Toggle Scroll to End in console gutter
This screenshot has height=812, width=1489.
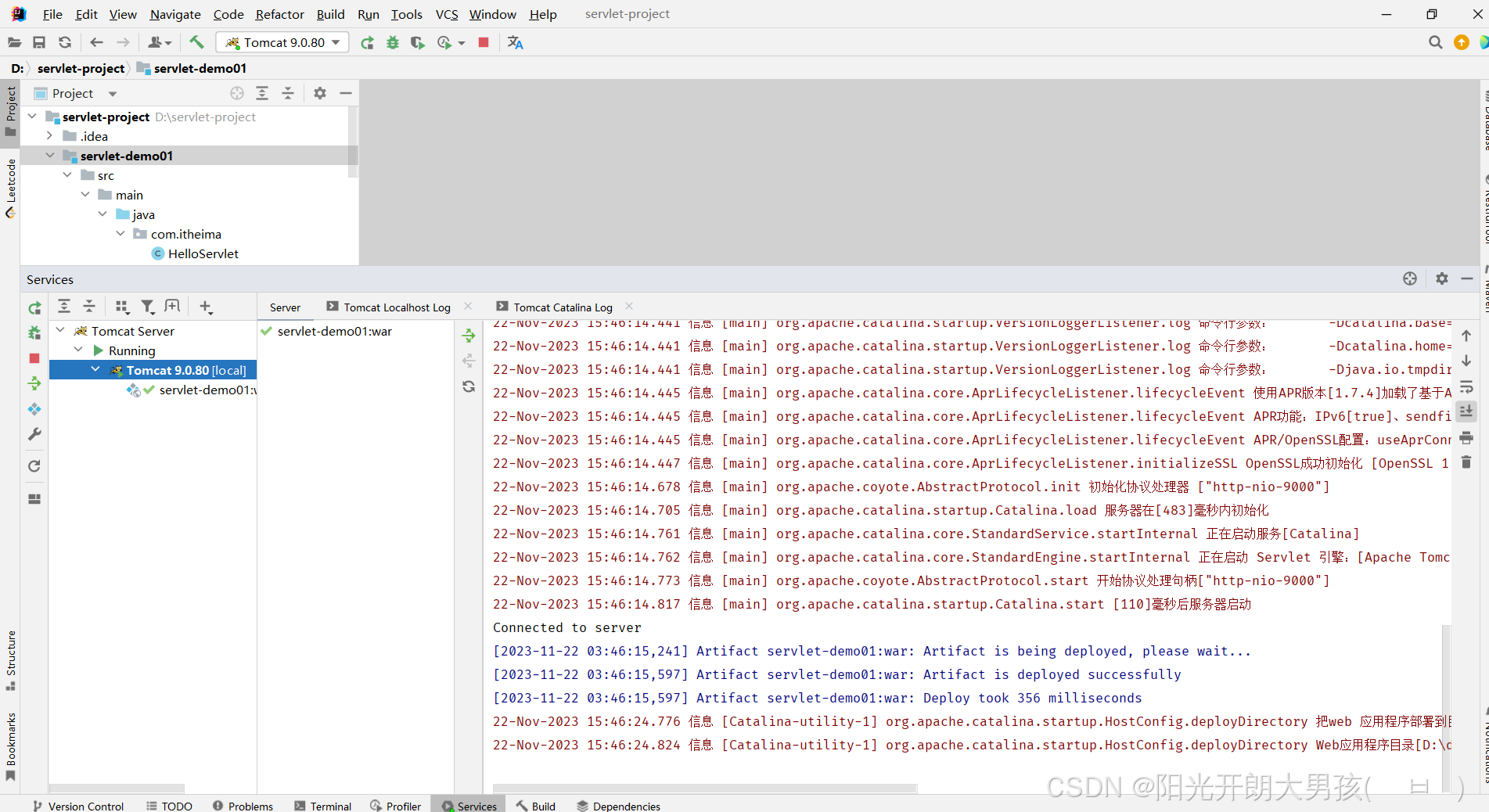(1466, 411)
